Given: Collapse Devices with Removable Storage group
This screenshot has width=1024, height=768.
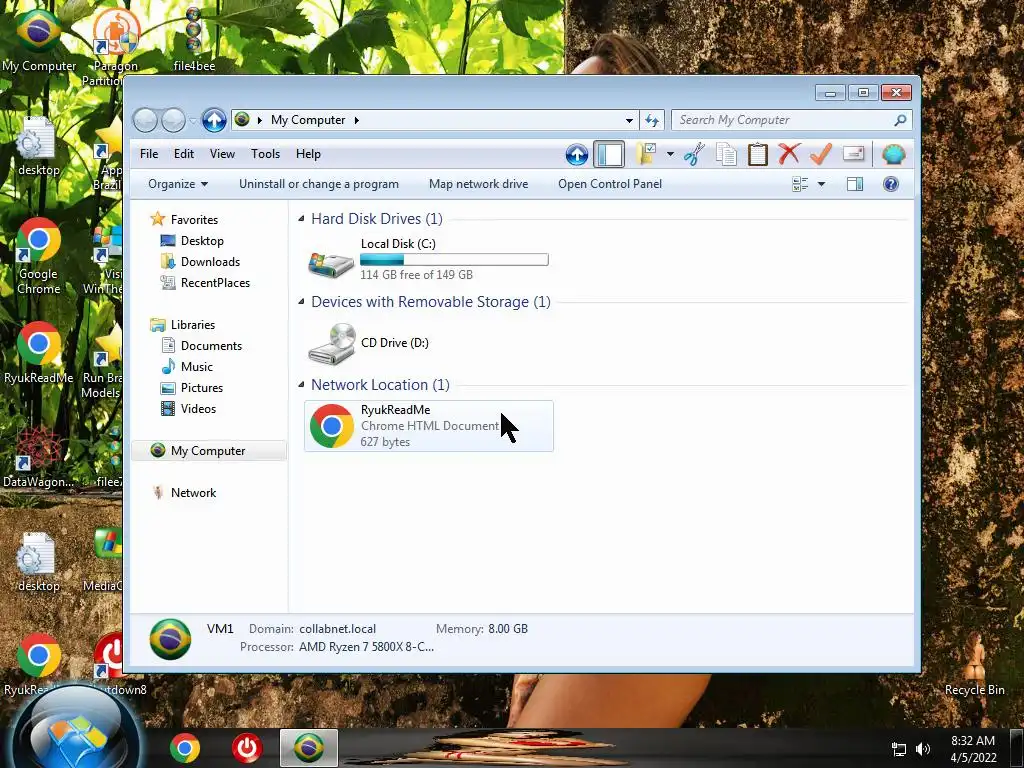Looking at the screenshot, I should [301, 301].
